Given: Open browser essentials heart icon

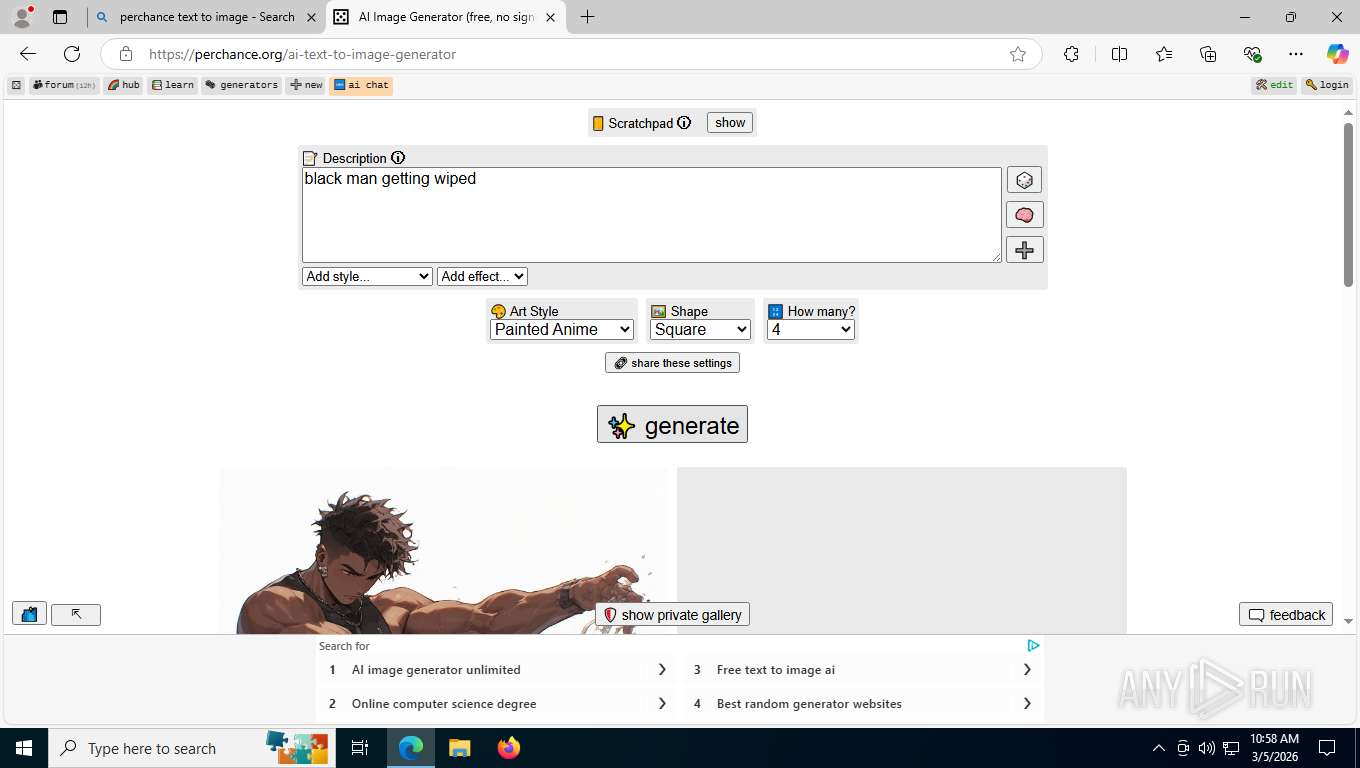Looking at the screenshot, I should [x=1252, y=54].
